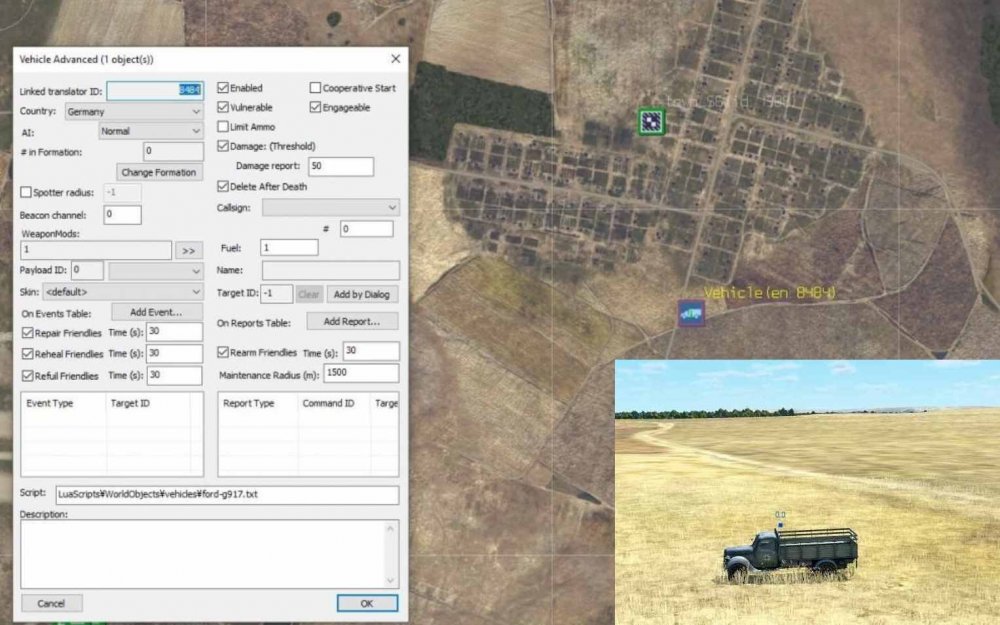Toggle Refuel Friendlies checkbox

point(27,376)
